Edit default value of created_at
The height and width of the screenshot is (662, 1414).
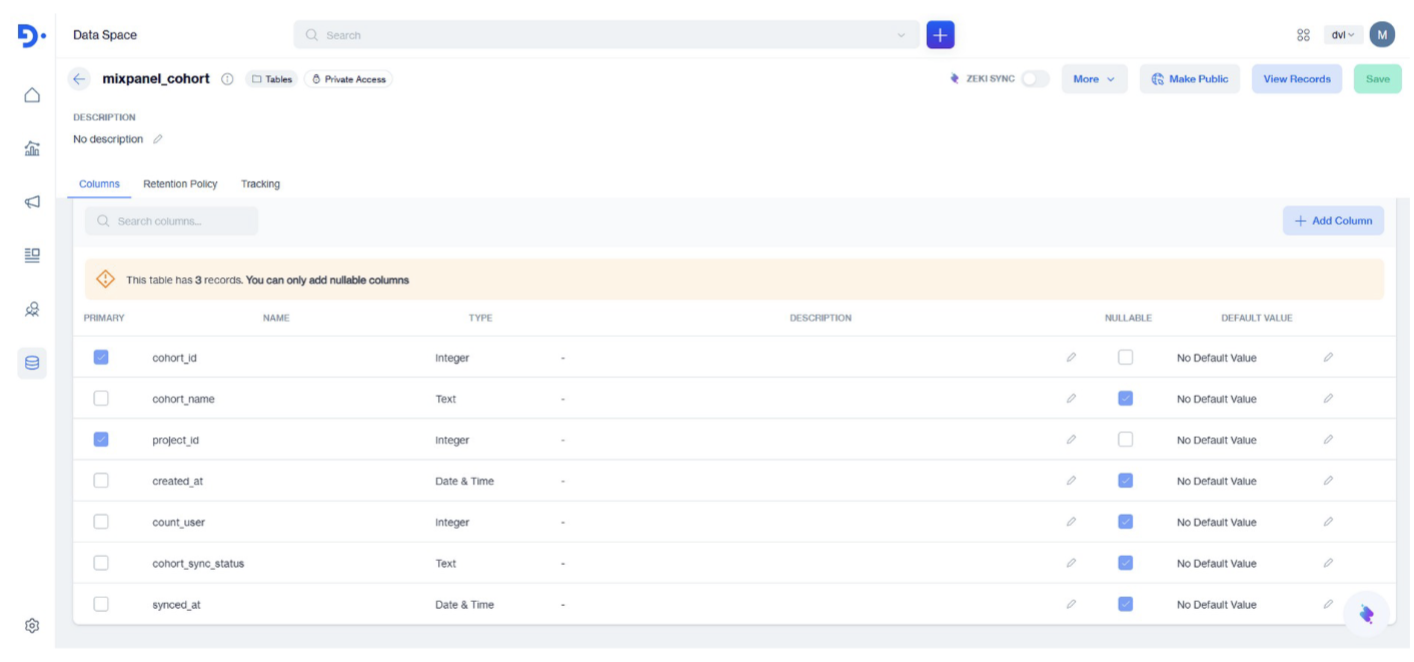[1328, 481]
